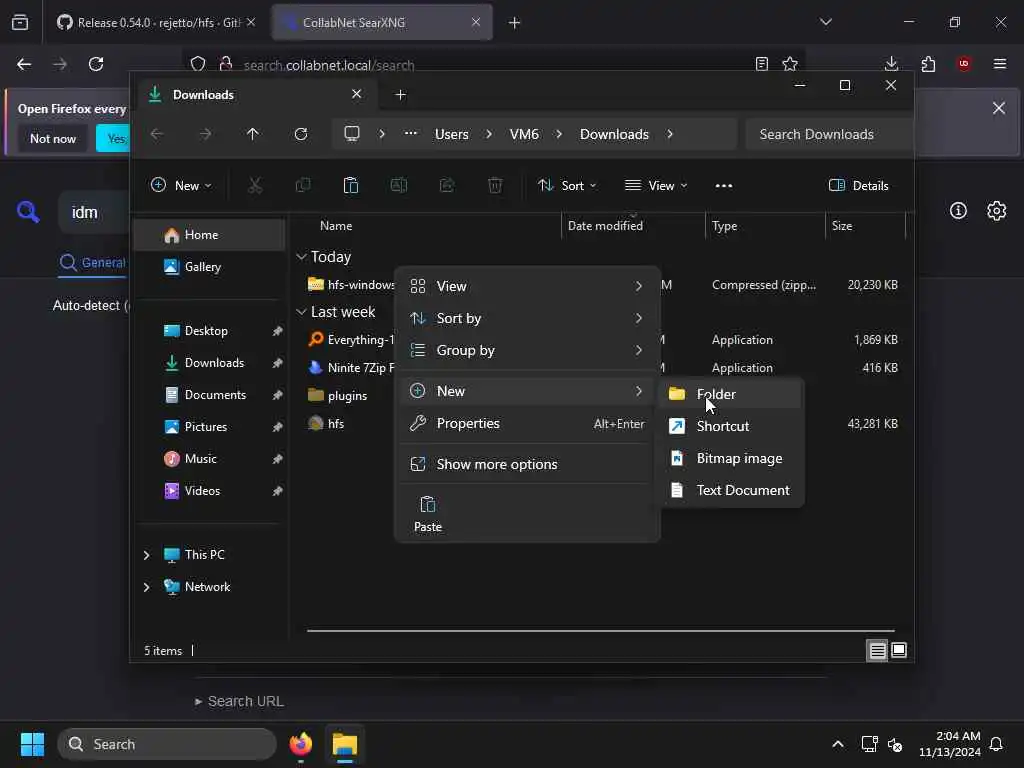1024x768 pixels.
Task: Click Users in the breadcrumb path
Action: tap(452, 134)
